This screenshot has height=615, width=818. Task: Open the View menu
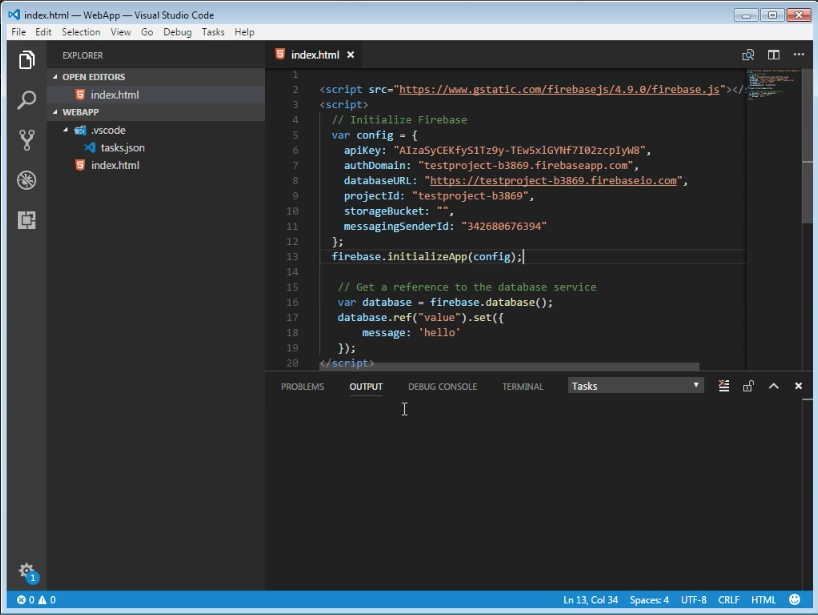pyautogui.click(x=121, y=32)
